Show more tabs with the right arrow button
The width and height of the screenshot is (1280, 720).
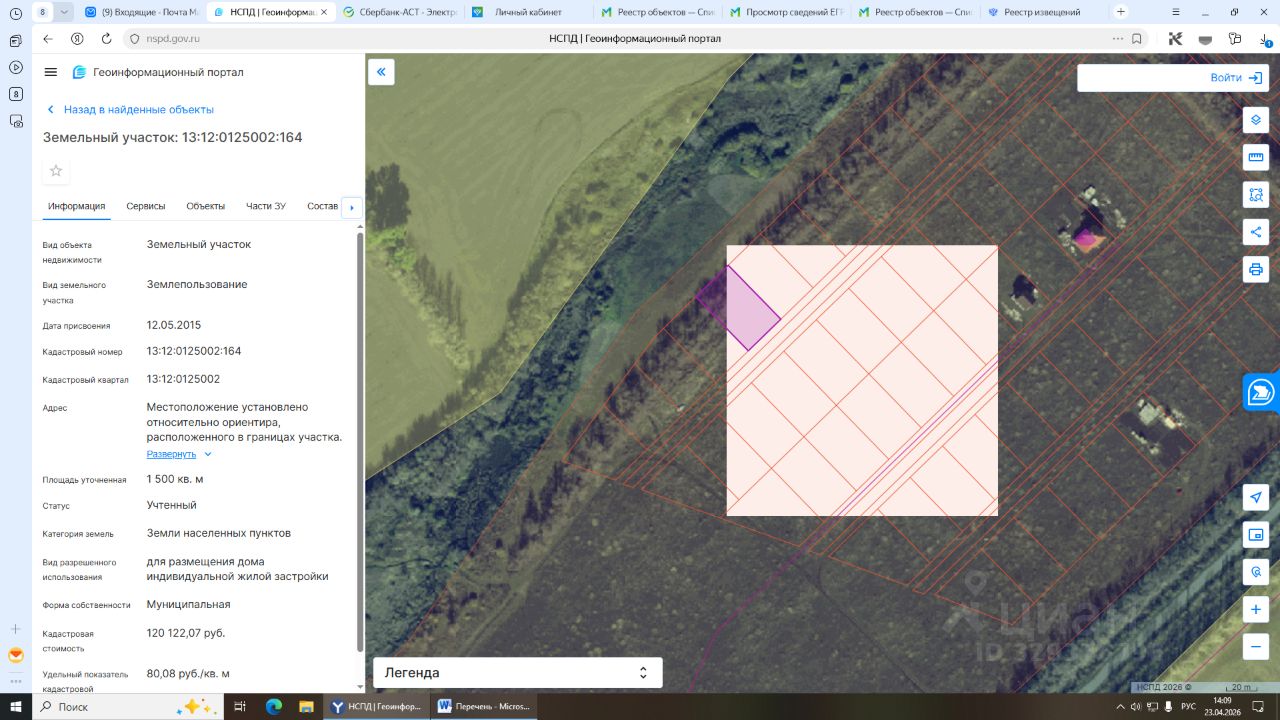(x=351, y=207)
